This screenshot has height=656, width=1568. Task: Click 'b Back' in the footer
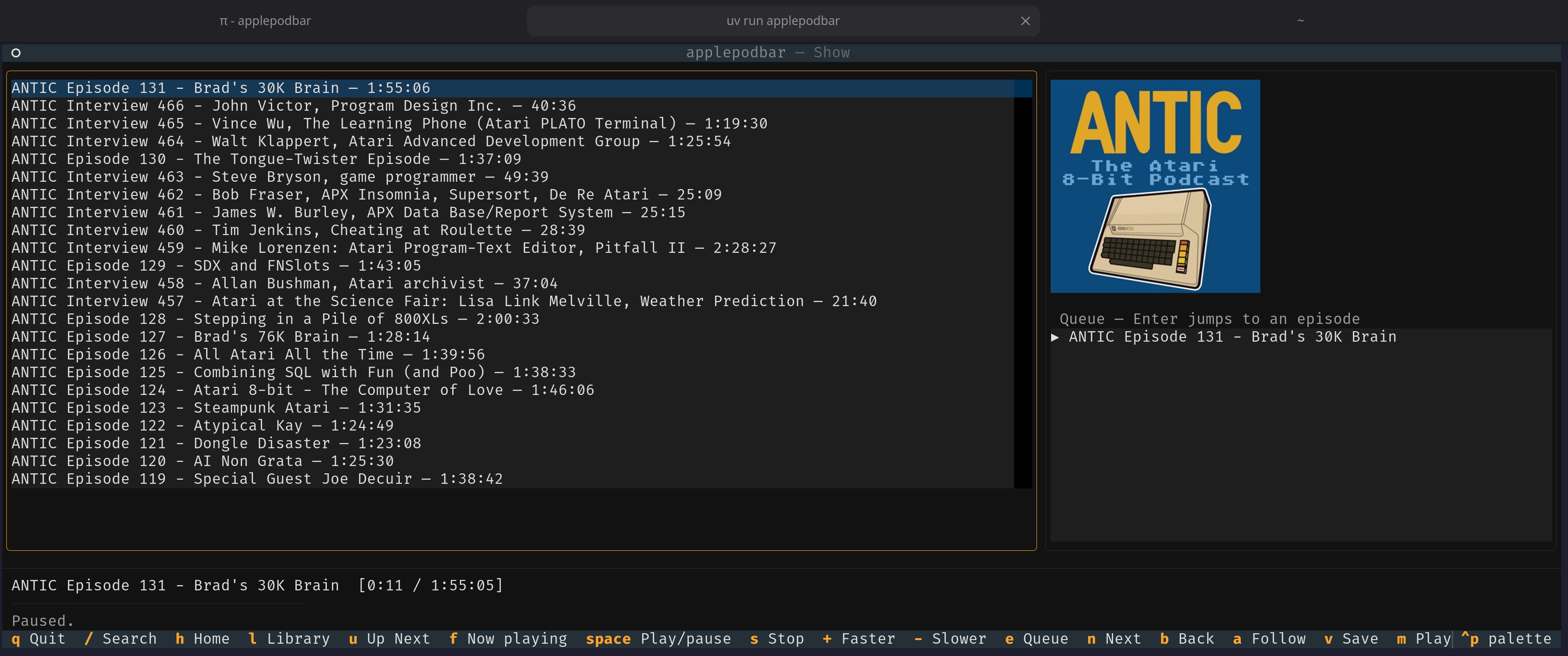[1187, 638]
